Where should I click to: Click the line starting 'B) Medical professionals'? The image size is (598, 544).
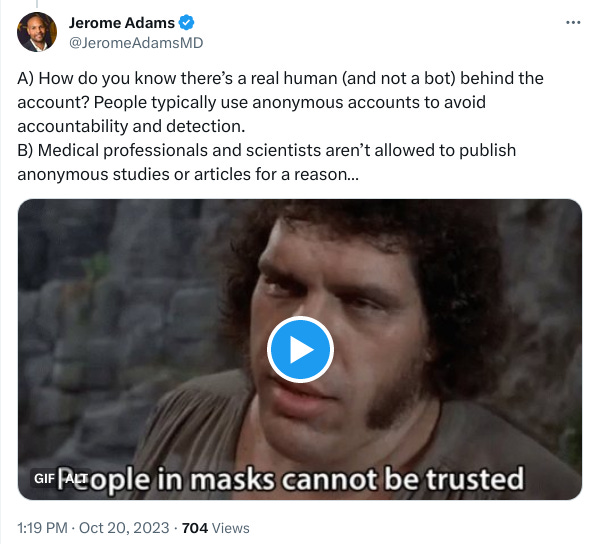coord(267,150)
